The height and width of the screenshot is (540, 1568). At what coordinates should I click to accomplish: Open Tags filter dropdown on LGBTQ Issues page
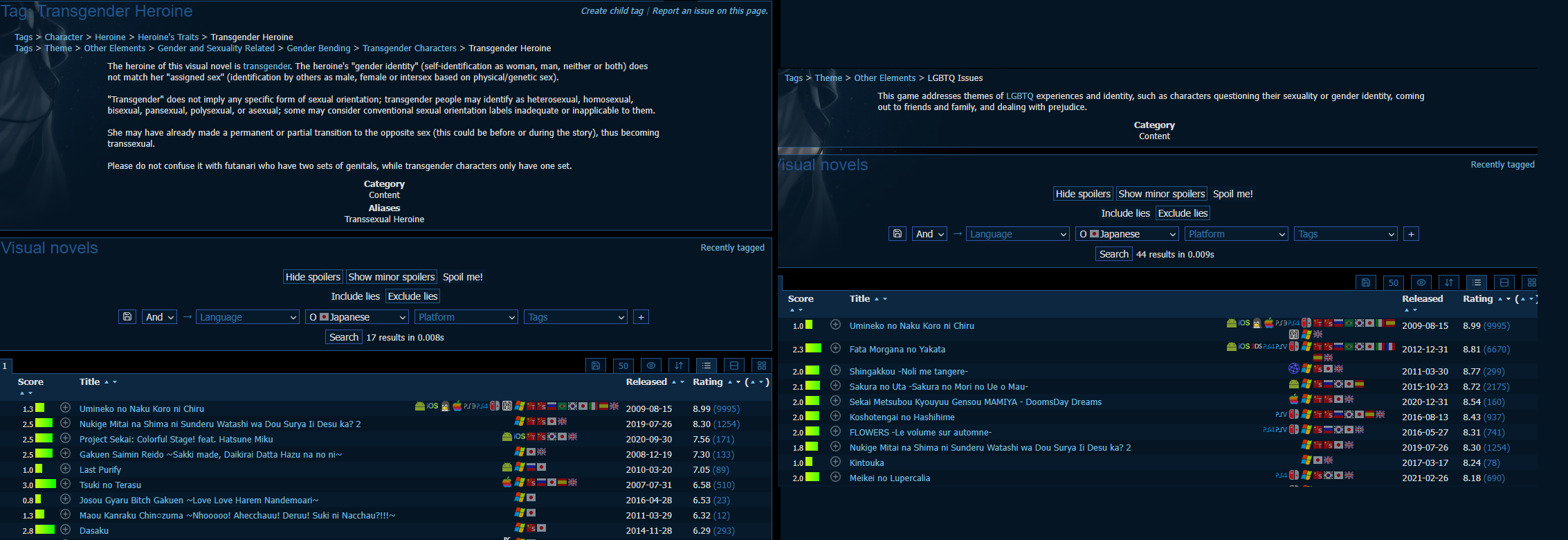1346,234
